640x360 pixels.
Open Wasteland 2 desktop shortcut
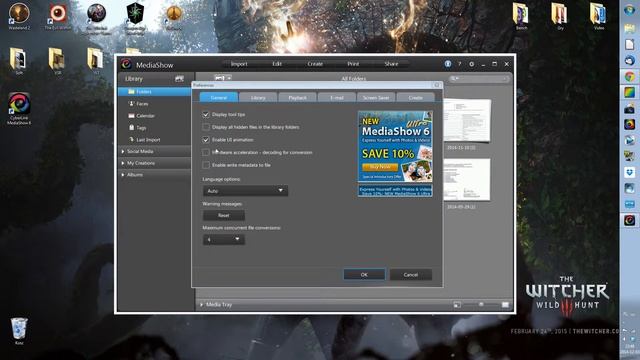pyautogui.click(x=19, y=16)
